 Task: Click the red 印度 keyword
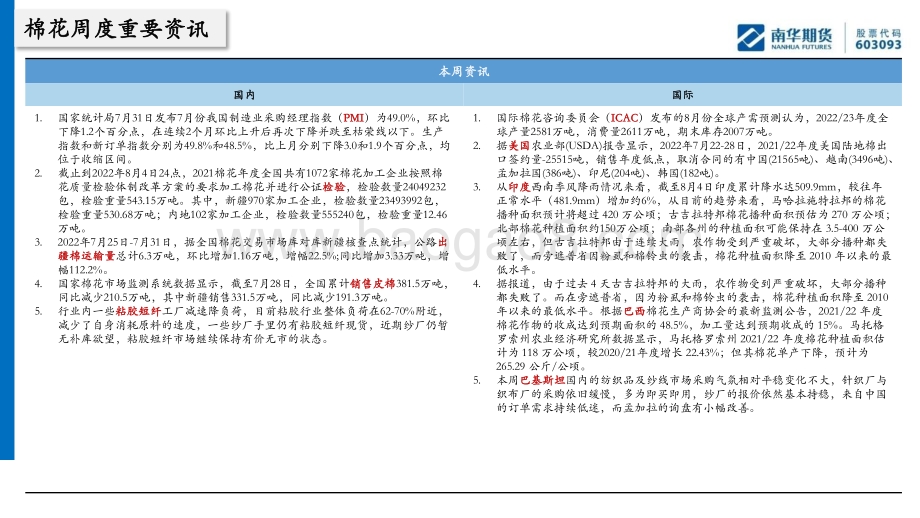(x=519, y=187)
